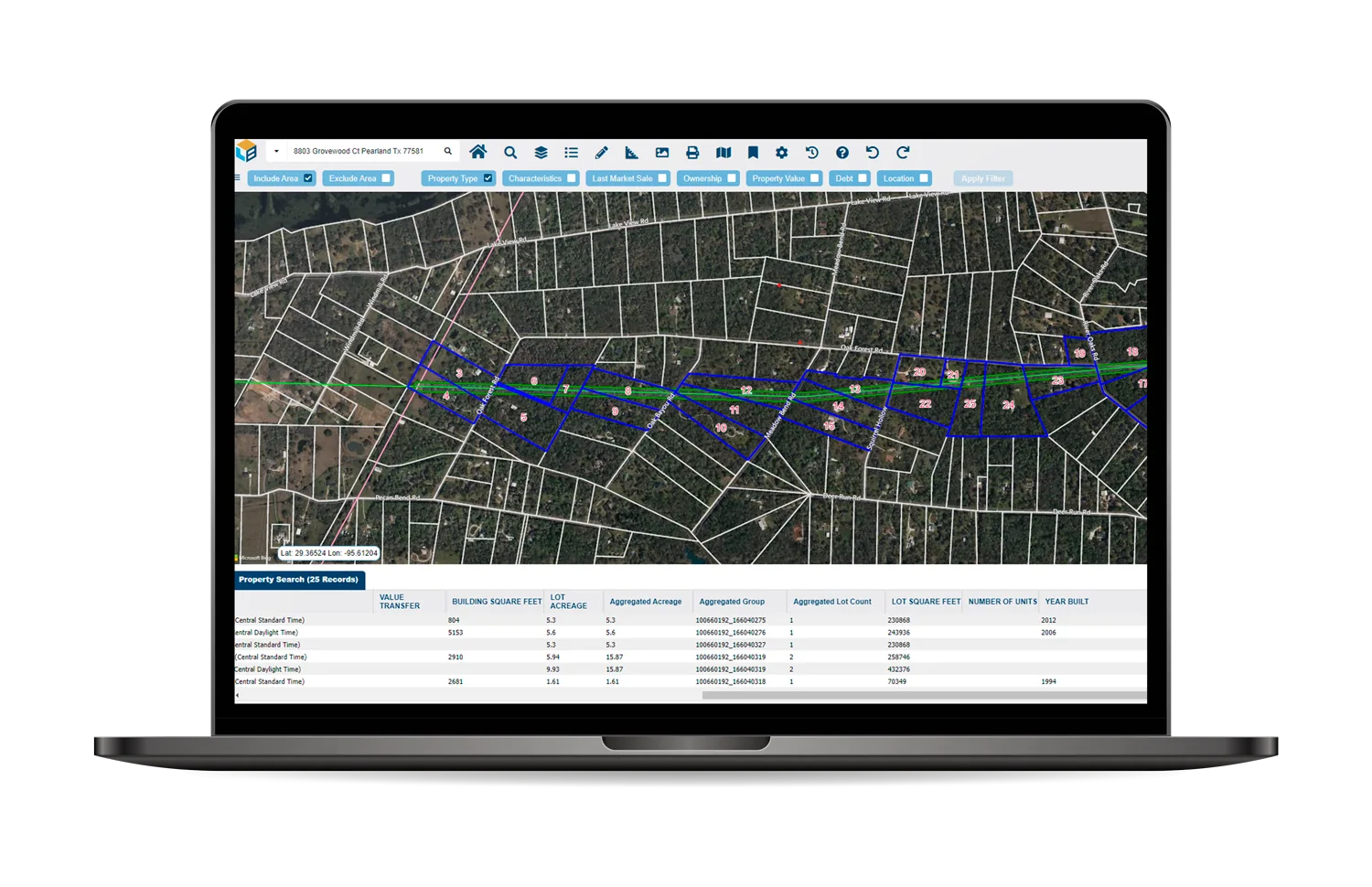Open the list view icon

[x=571, y=153]
